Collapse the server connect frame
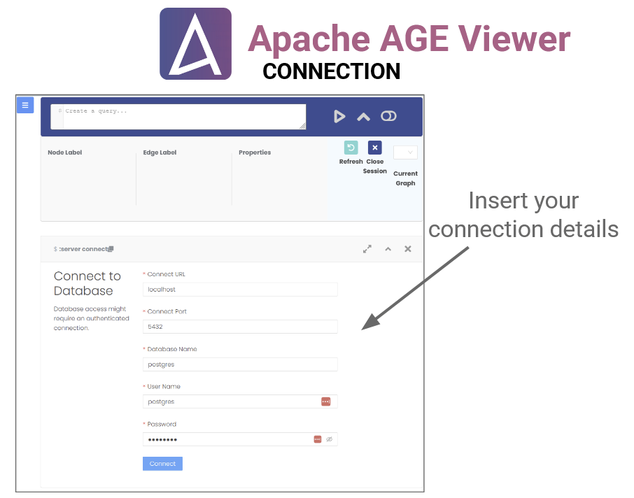This screenshot has width=634, height=498. click(388, 249)
